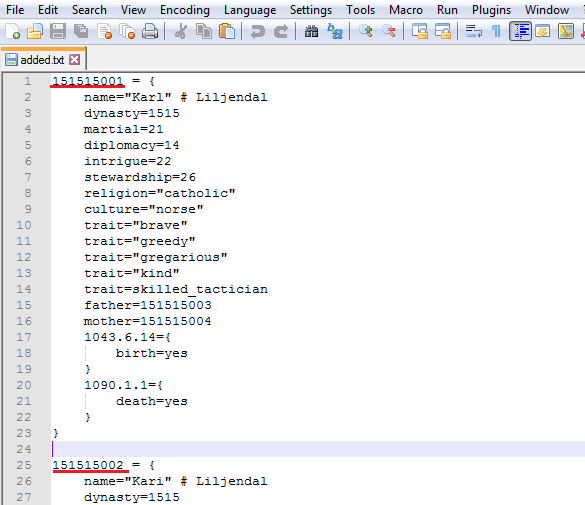Screen dimensions: 585x505
Task: Click the Zoom Out magnifier icon
Action: pos(389,31)
